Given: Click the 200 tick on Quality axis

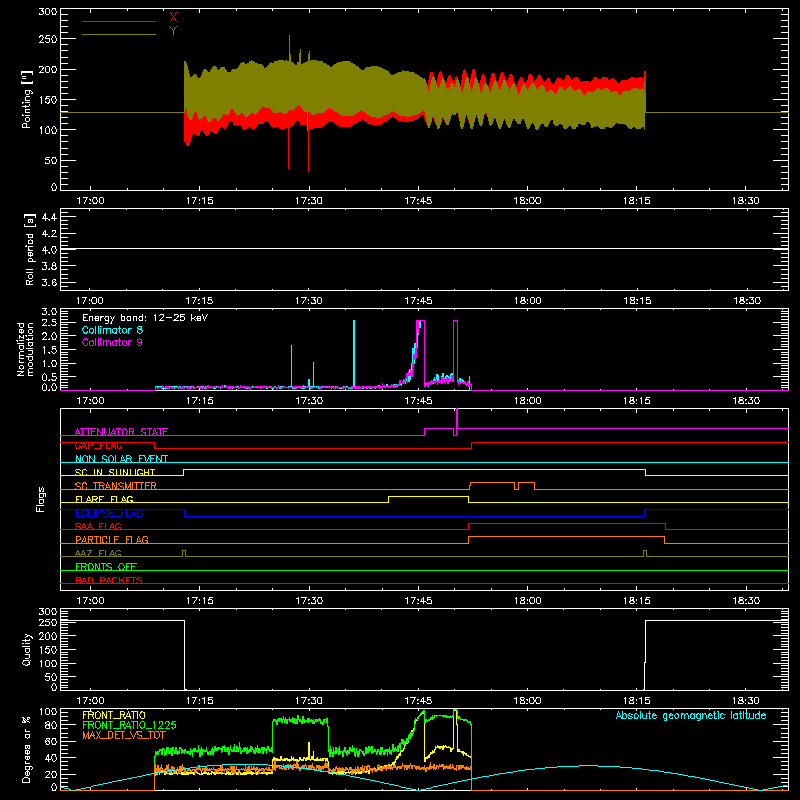Looking at the screenshot, I should coord(47,636).
